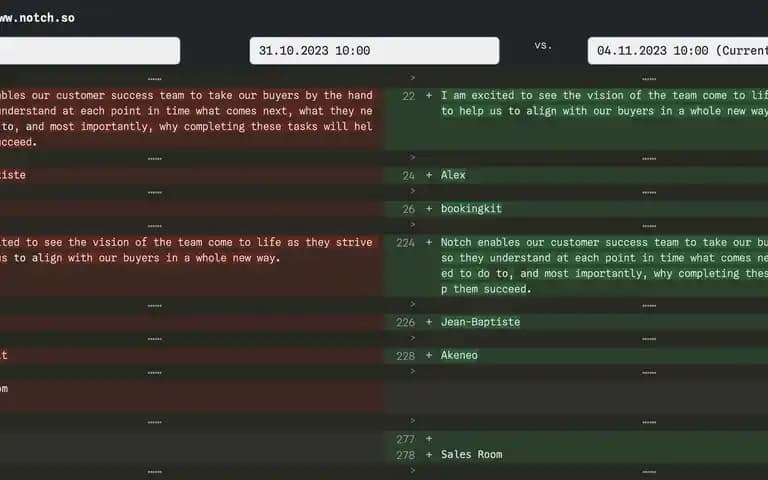768x480 pixels.
Task: Click the 'vs.' label between date fields
Action: pyautogui.click(x=543, y=45)
